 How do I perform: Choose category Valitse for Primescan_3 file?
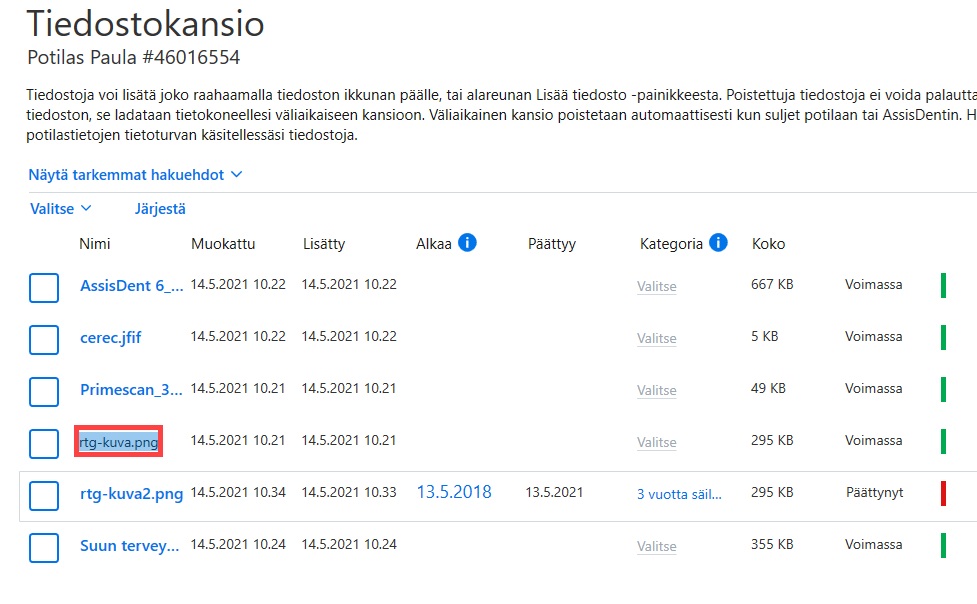656,390
